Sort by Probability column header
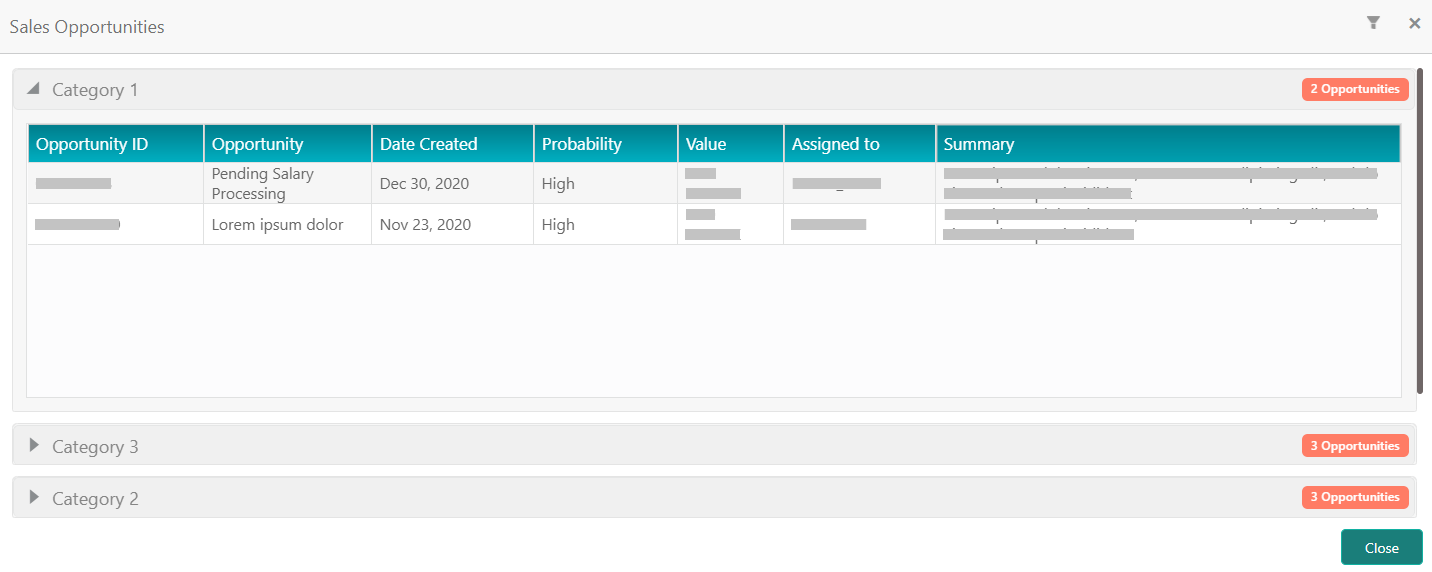 606,144
